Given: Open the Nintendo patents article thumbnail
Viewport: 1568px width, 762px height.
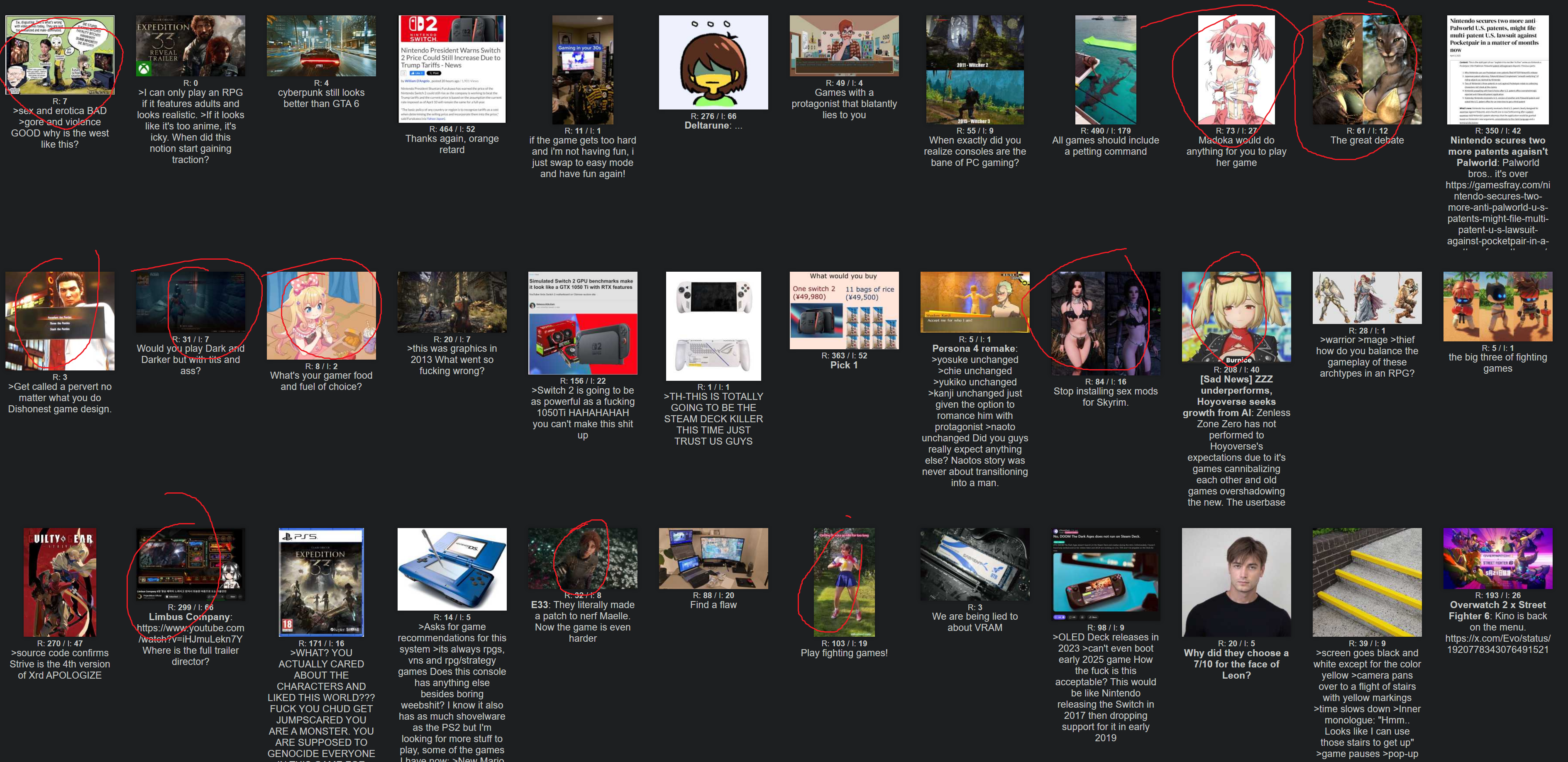Looking at the screenshot, I should point(1498,70).
